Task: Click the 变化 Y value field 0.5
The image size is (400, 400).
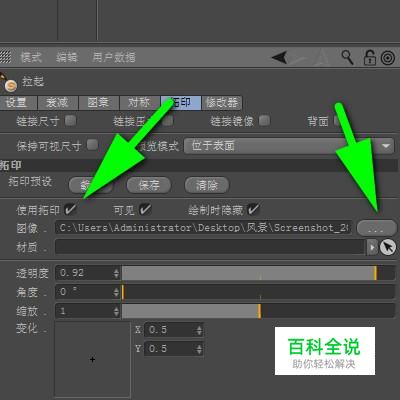Action: [170, 349]
